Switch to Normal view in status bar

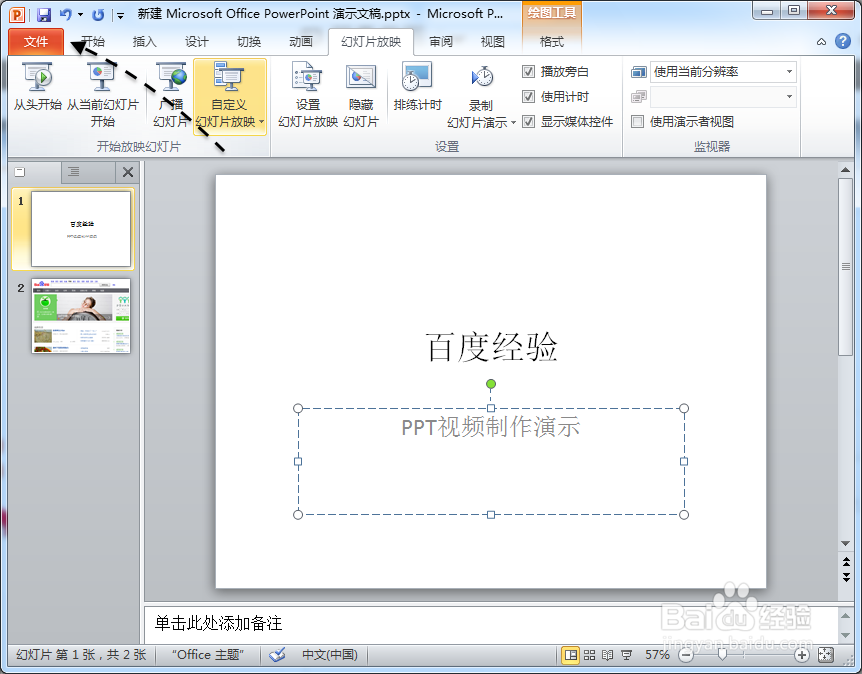click(x=571, y=655)
